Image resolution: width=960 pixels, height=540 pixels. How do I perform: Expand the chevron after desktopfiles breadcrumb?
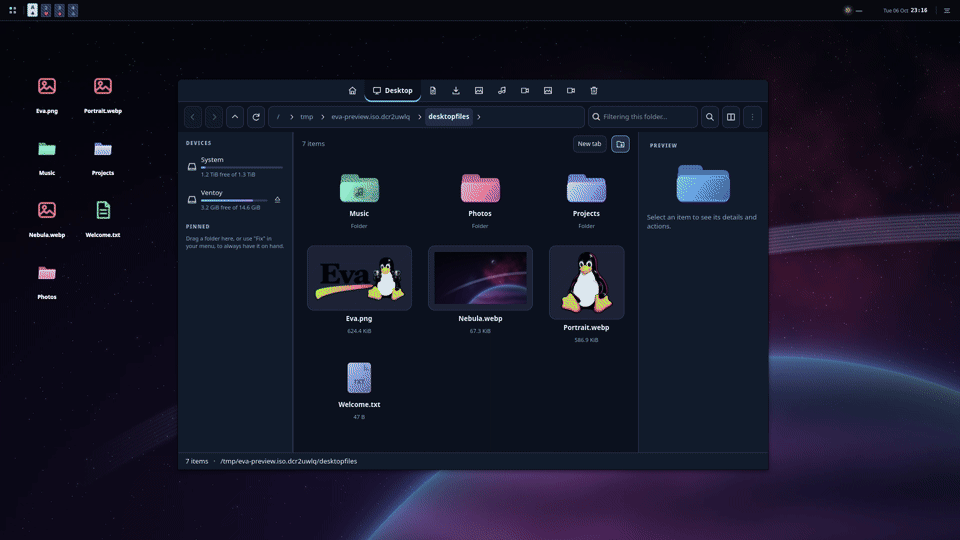[x=479, y=117]
